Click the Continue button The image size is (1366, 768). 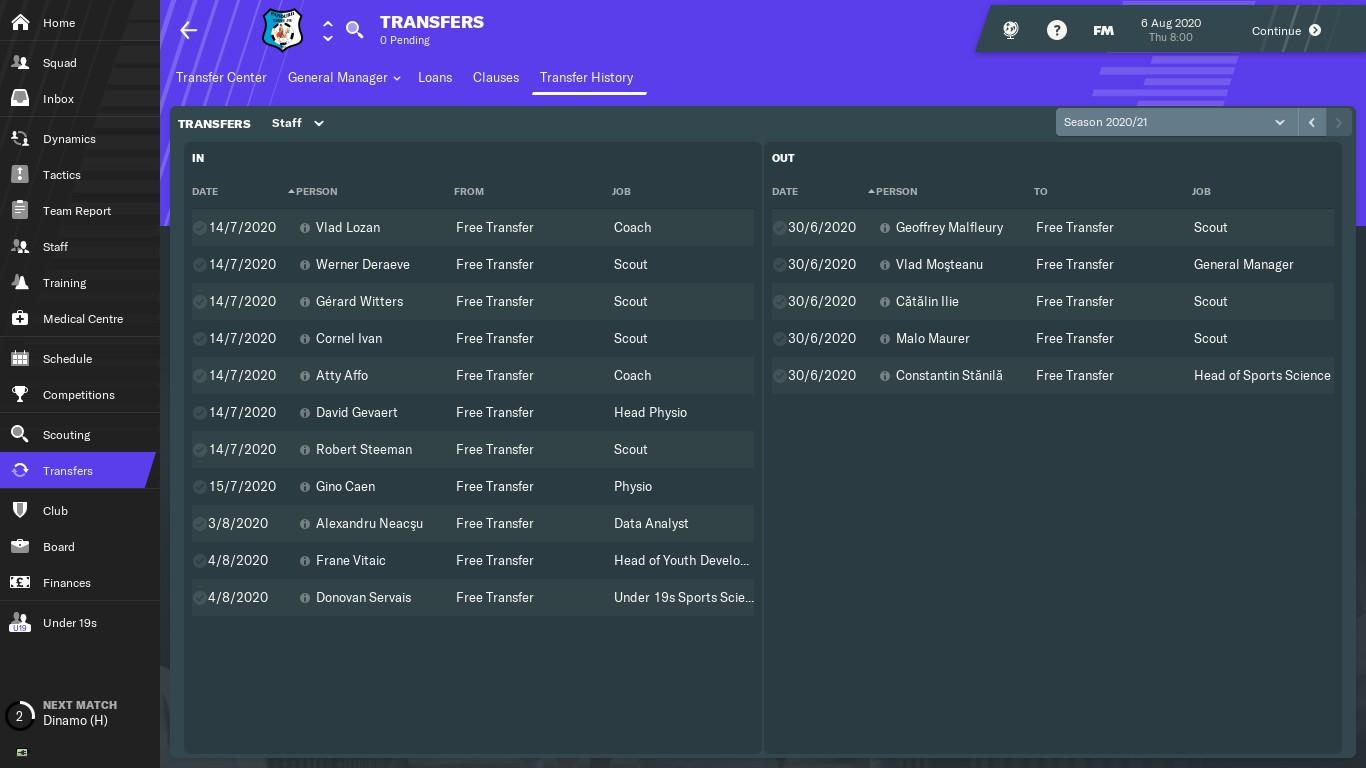pos(1287,30)
